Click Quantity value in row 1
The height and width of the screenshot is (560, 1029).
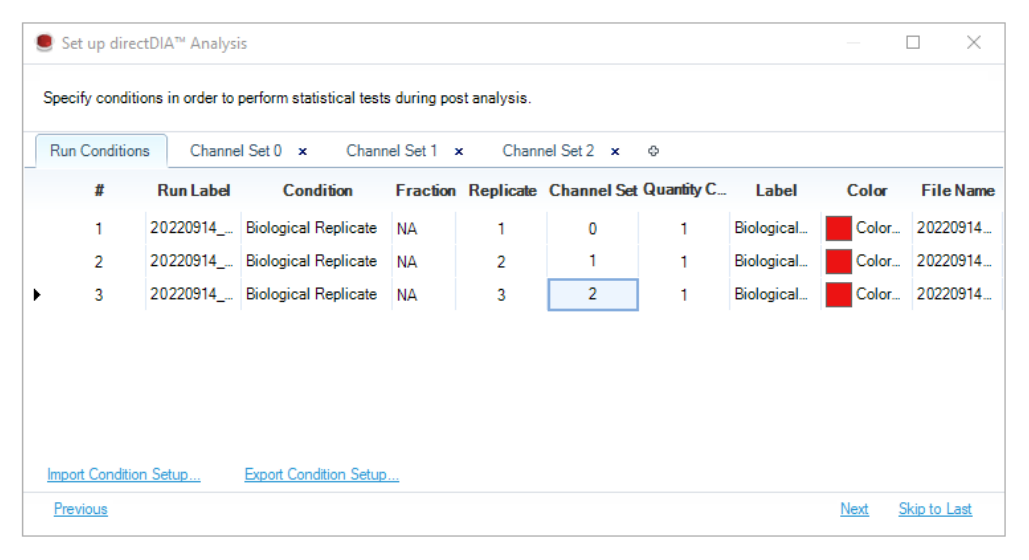[684, 228]
